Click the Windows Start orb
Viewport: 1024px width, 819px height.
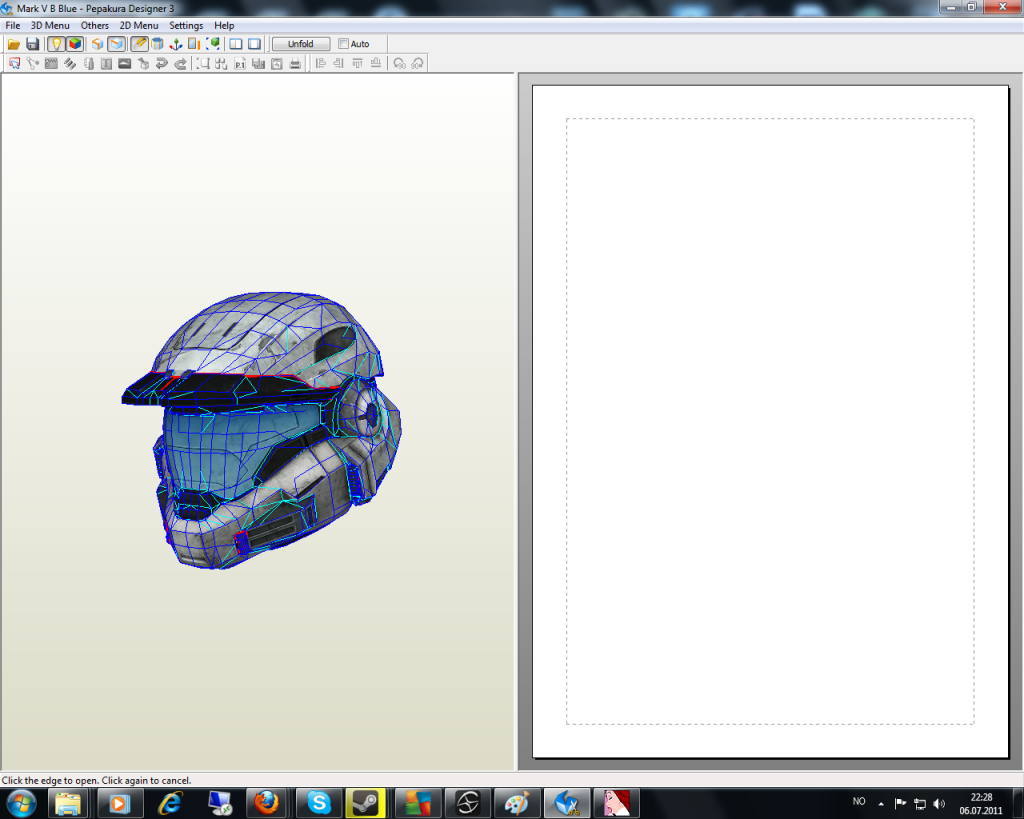click(20, 803)
